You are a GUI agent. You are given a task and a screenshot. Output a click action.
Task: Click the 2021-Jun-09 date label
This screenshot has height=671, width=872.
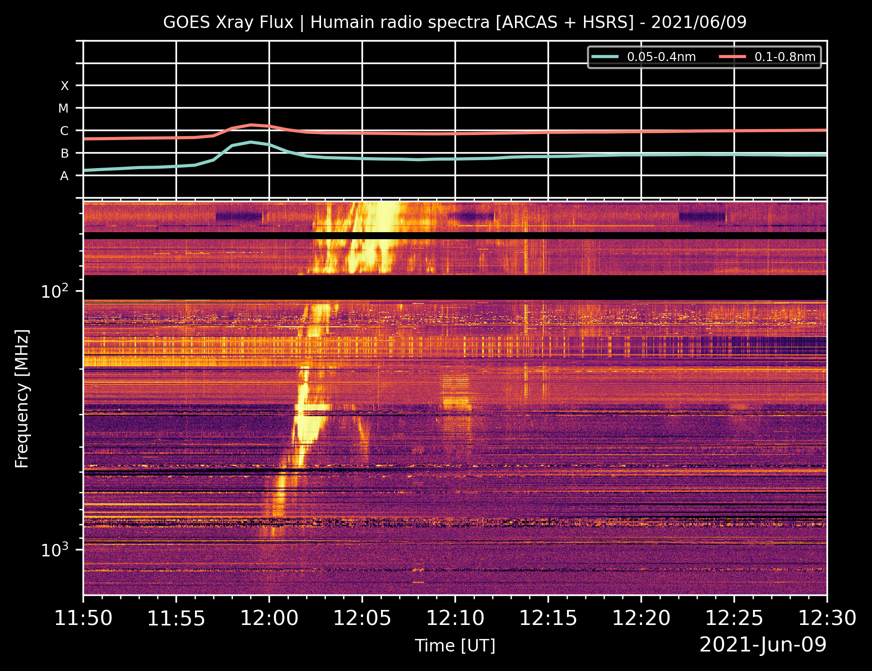762,645
